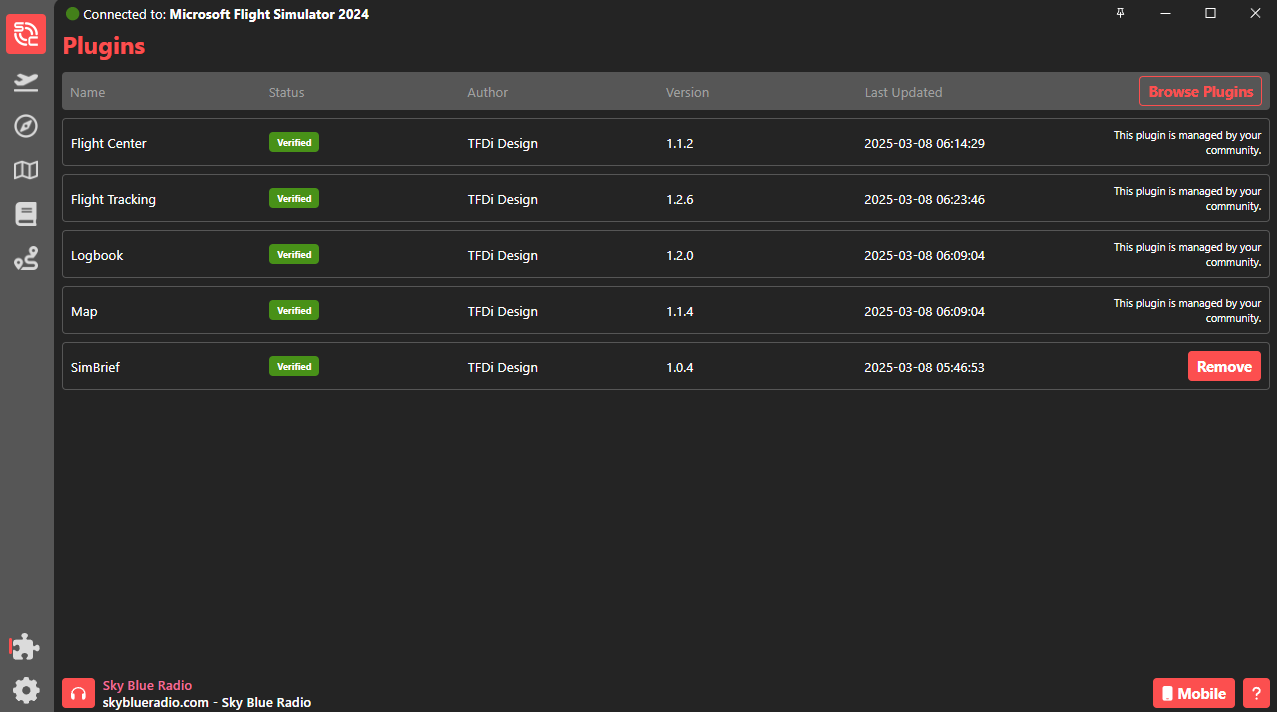The image size is (1277, 712).
Task: Select the SimBrief plugin name
Action: 95,367
